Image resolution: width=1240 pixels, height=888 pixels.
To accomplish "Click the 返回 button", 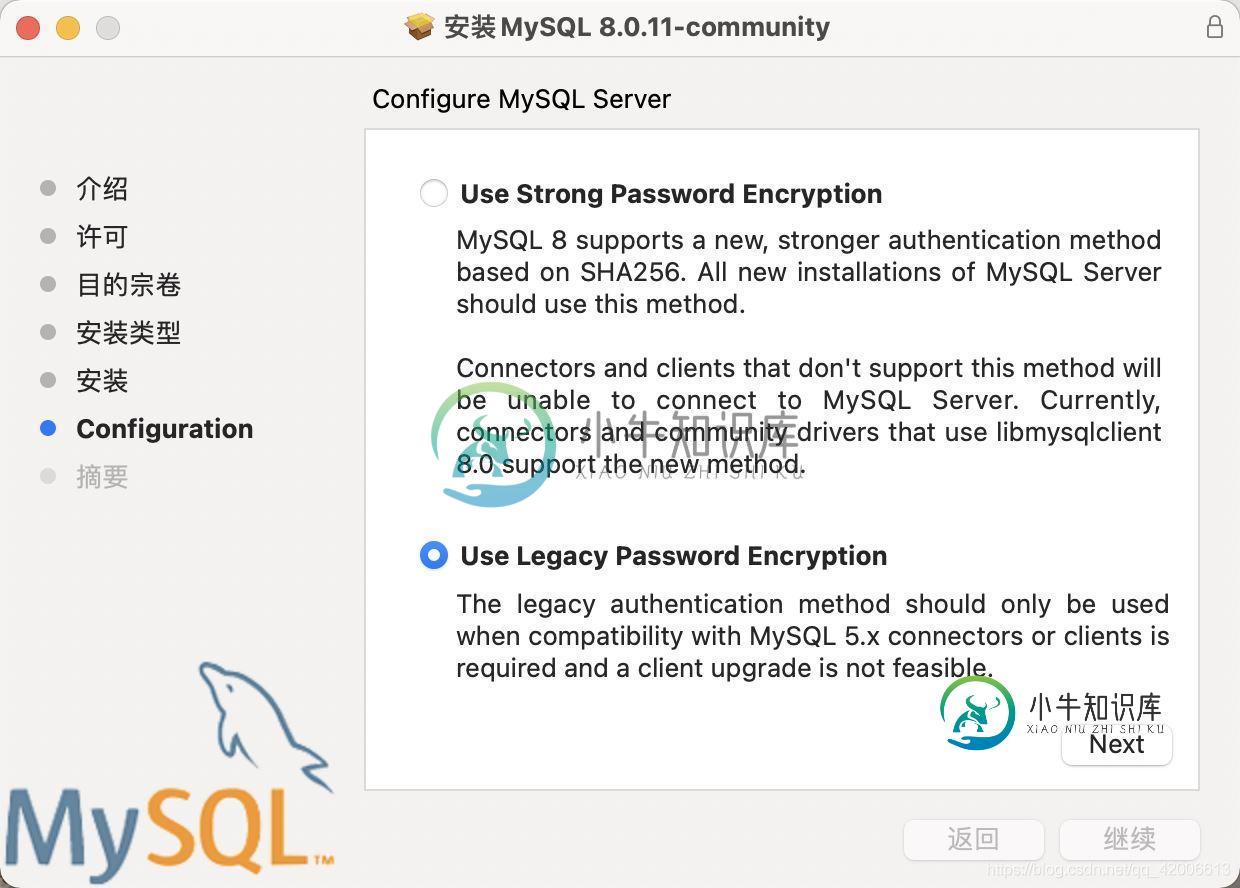I will coord(974,839).
